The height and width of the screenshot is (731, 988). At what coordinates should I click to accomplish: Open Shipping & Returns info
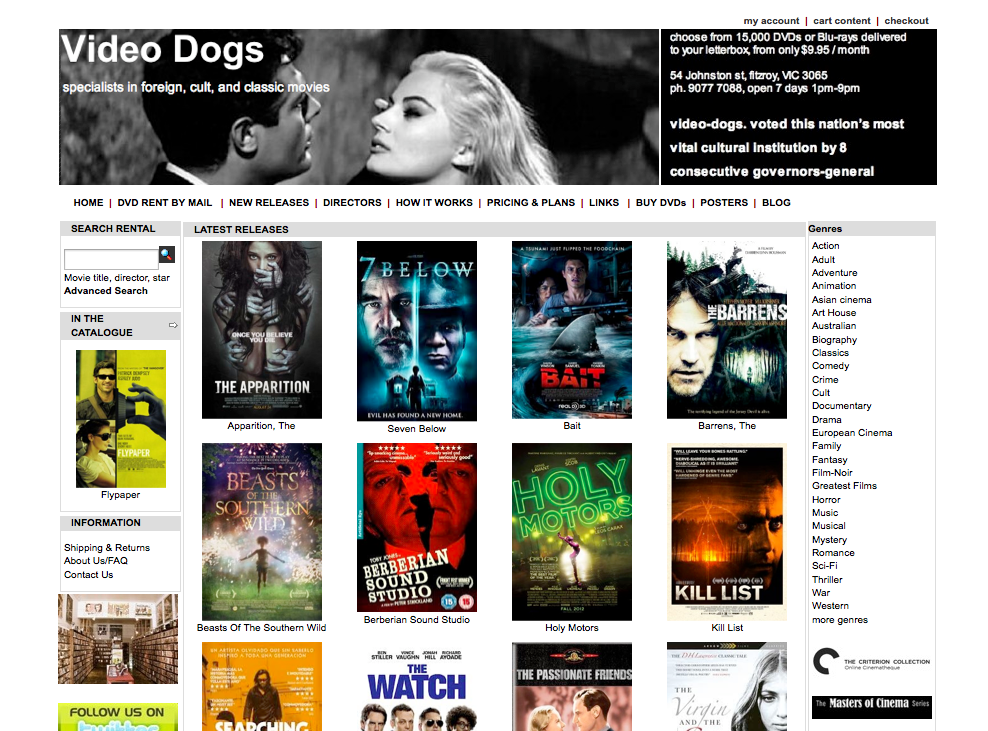106,548
